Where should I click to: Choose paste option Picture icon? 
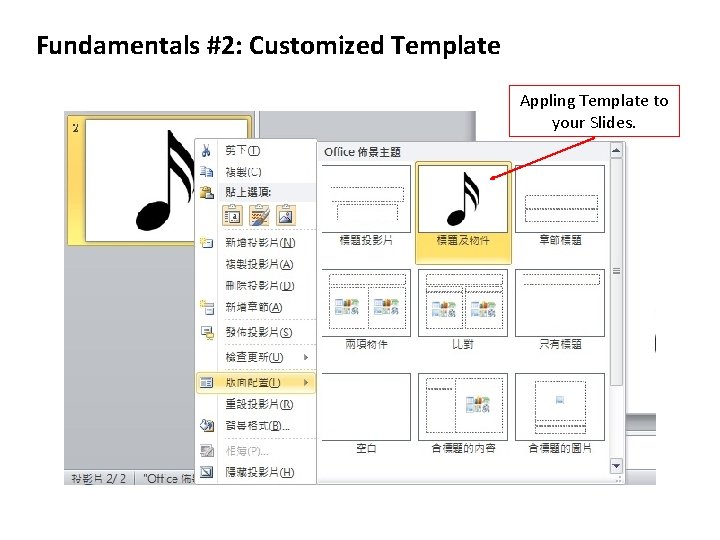click(286, 215)
